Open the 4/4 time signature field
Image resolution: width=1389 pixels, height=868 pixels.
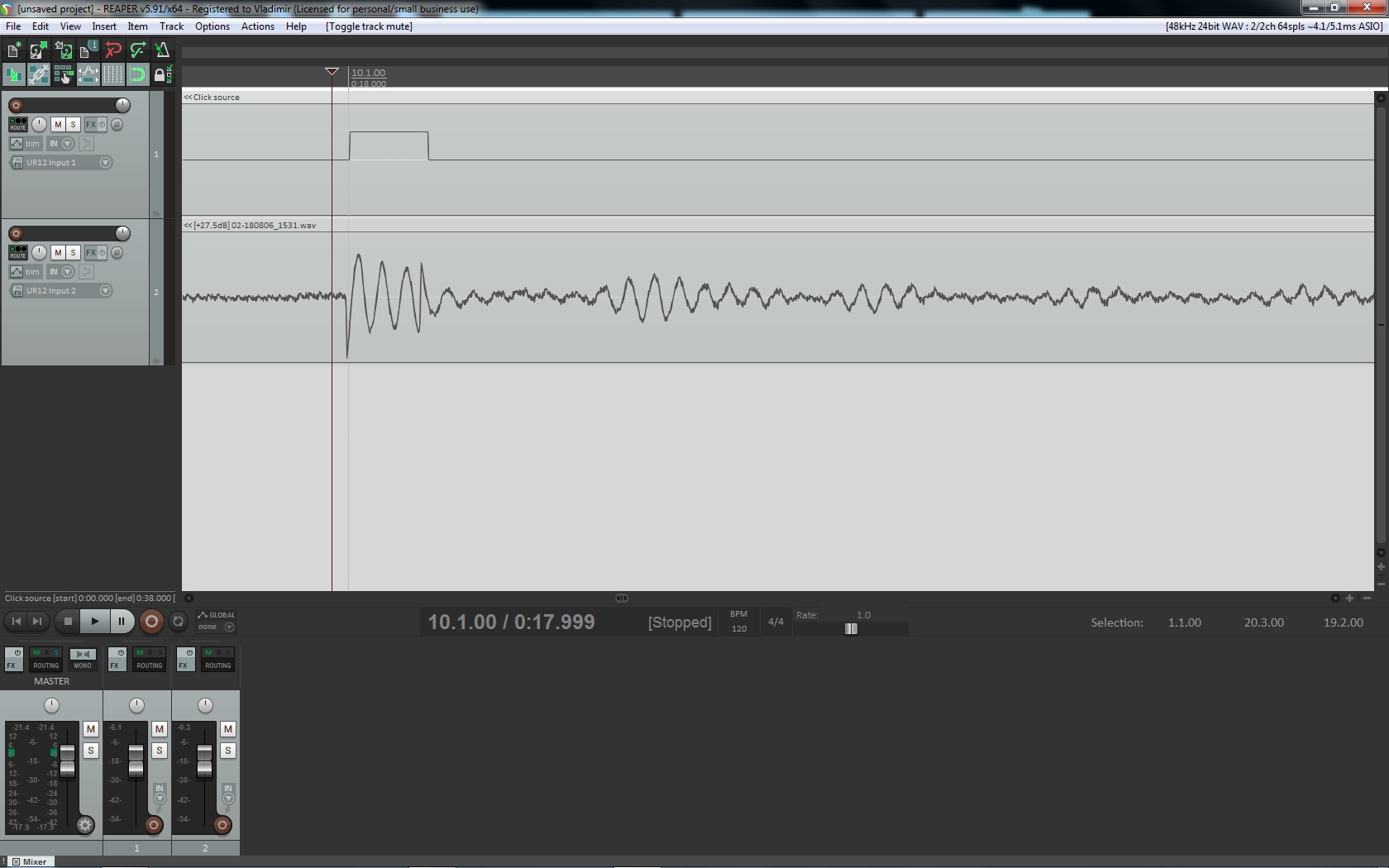click(776, 622)
